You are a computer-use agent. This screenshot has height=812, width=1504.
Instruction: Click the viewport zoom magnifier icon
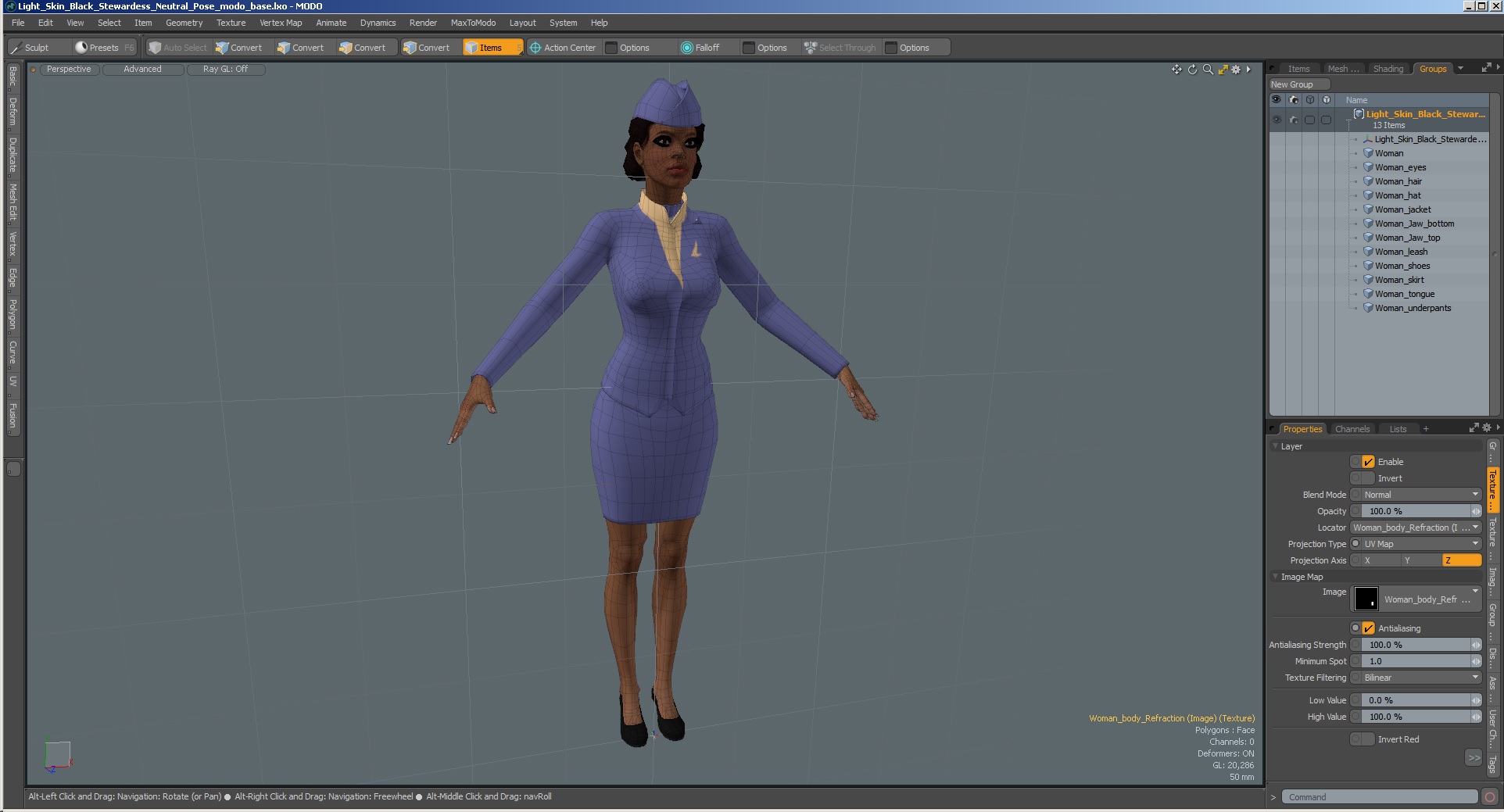(1208, 70)
